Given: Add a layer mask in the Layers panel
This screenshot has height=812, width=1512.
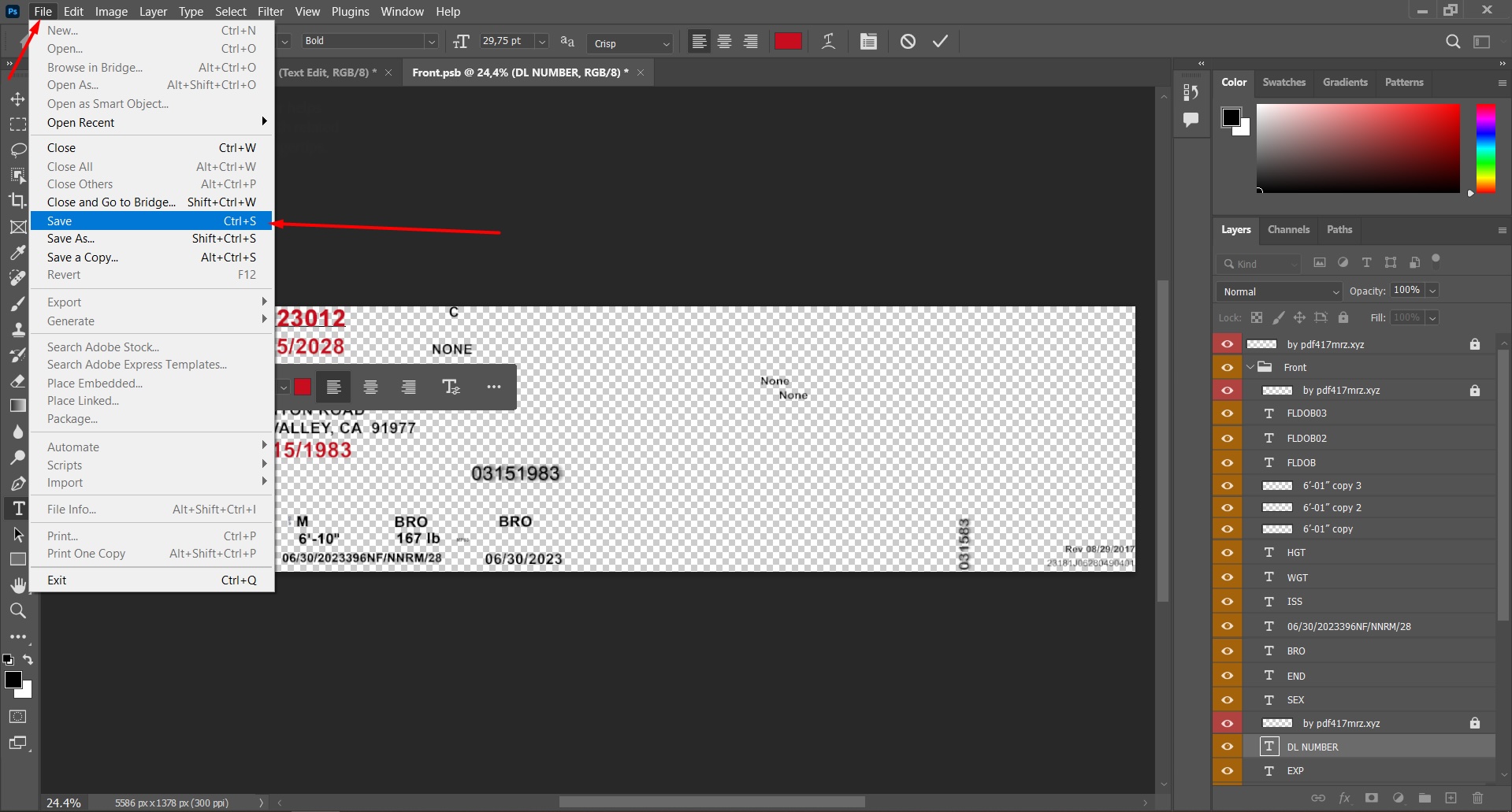Looking at the screenshot, I should pos(1372,798).
